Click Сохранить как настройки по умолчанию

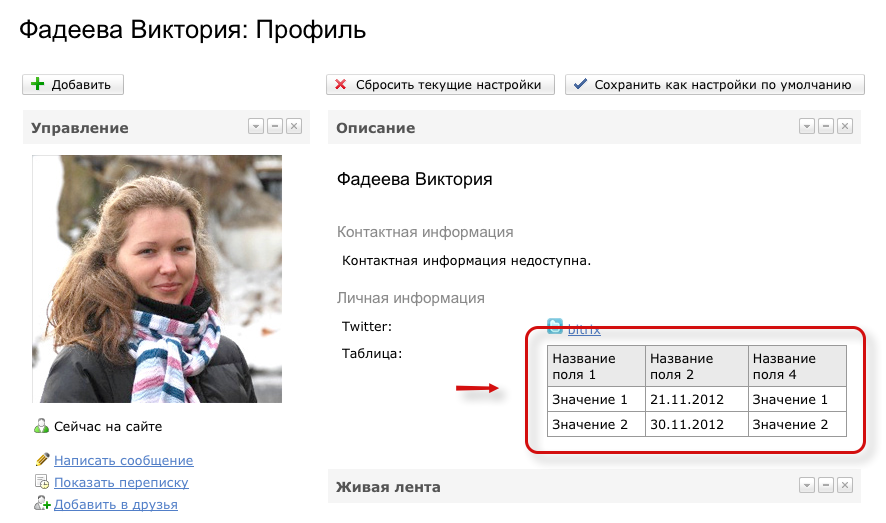[x=714, y=85]
